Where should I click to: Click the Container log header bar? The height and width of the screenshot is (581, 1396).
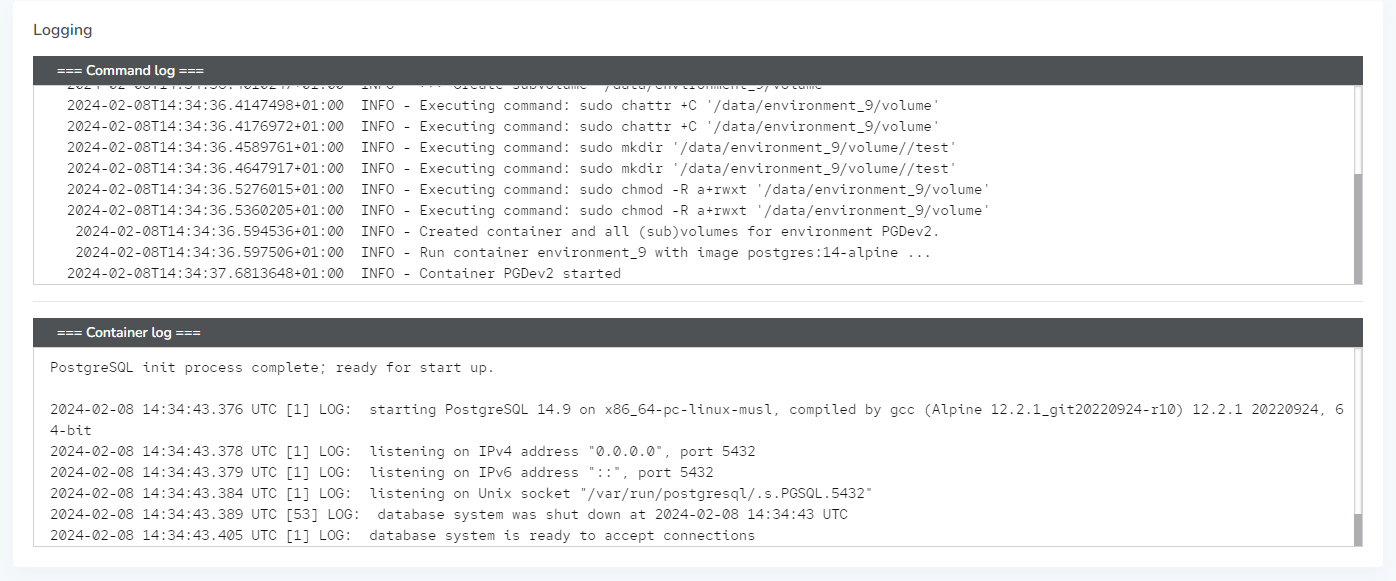(697, 333)
